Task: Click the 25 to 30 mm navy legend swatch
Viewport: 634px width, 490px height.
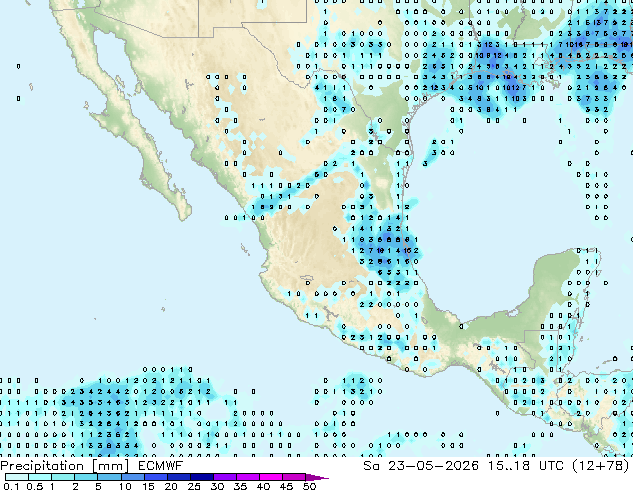Action: click(202, 477)
